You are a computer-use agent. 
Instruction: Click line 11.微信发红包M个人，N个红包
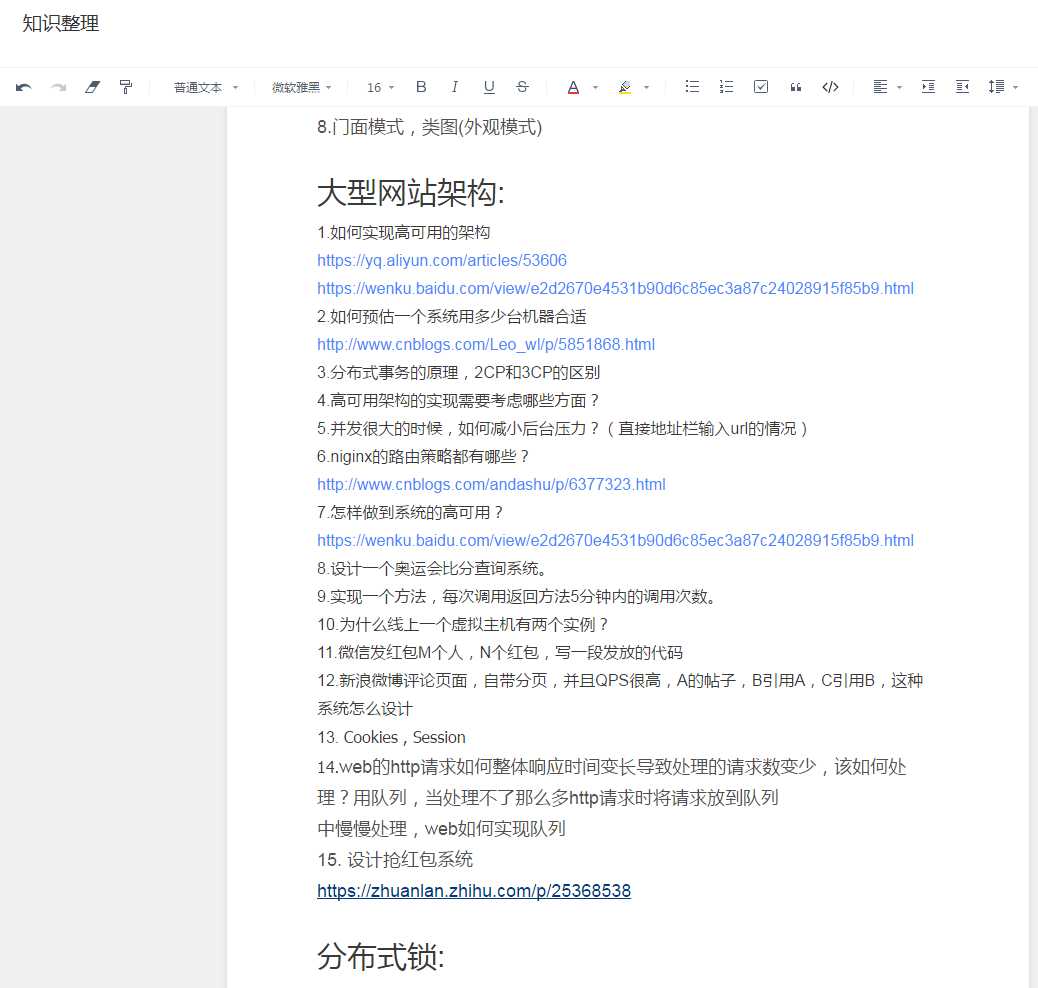coord(500,652)
